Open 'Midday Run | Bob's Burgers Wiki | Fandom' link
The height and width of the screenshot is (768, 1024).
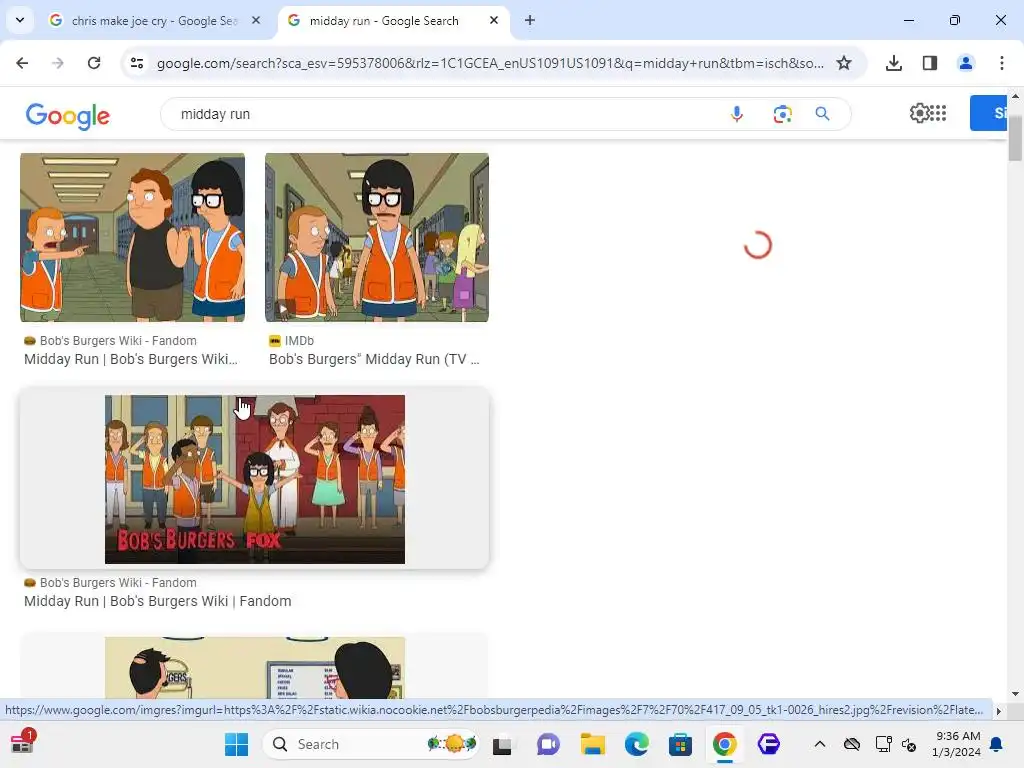[157, 601]
